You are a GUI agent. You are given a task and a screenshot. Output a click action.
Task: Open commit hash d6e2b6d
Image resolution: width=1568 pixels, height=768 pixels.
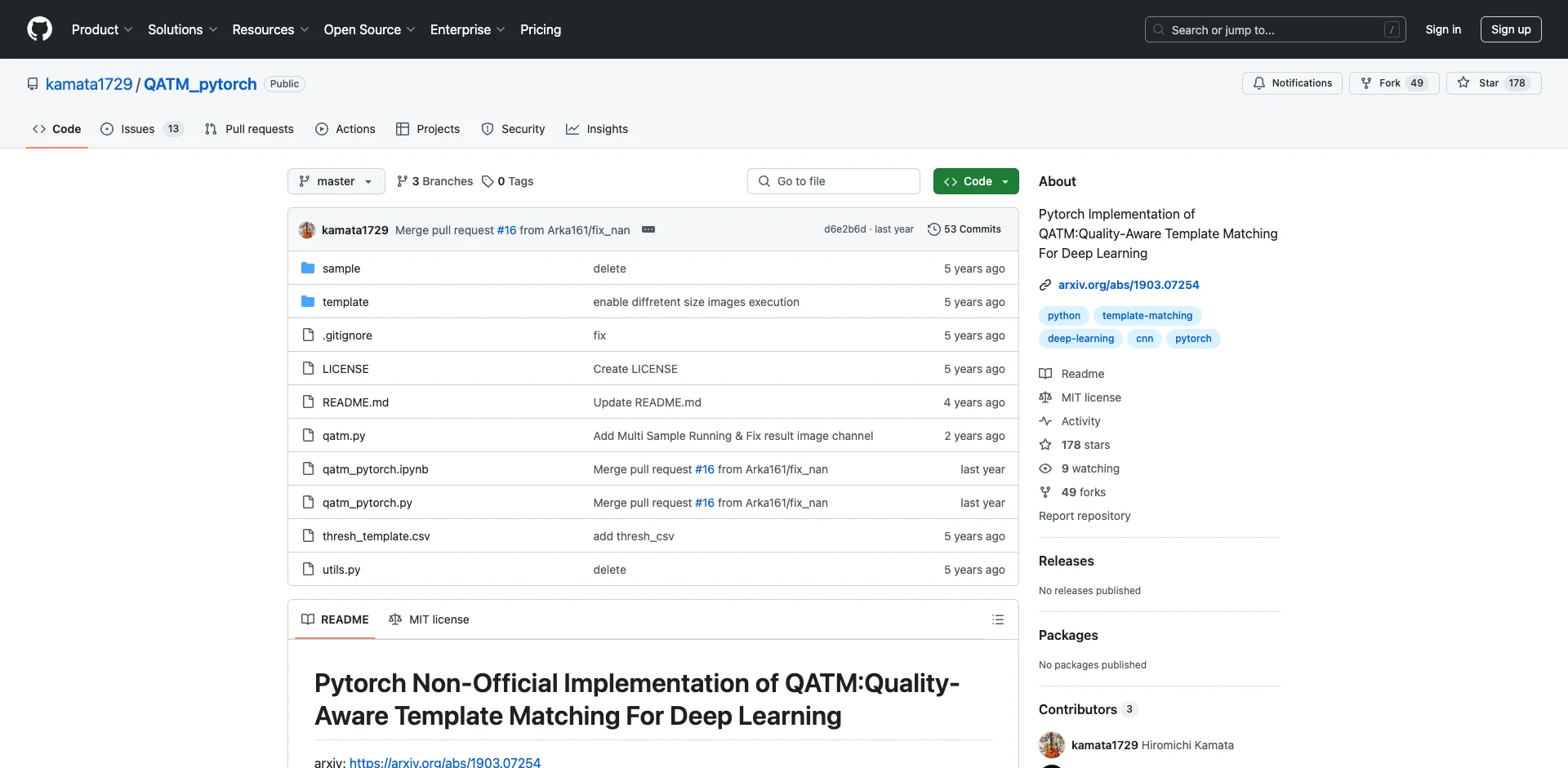tap(844, 229)
